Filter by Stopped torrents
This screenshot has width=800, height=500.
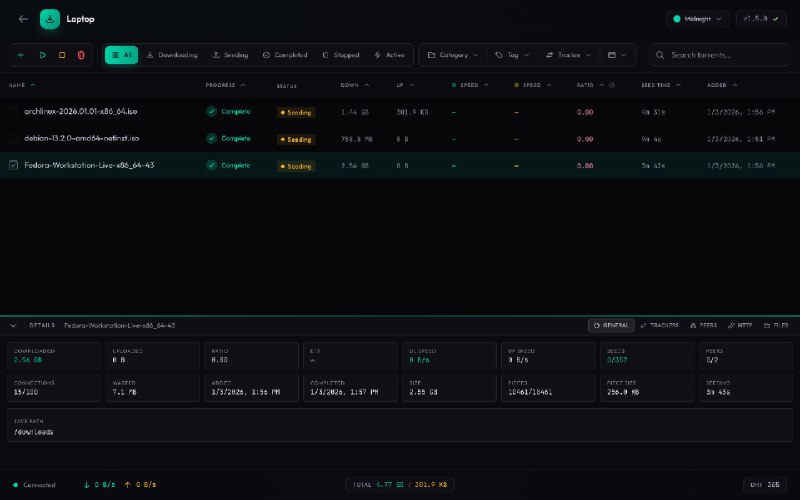pos(341,55)
